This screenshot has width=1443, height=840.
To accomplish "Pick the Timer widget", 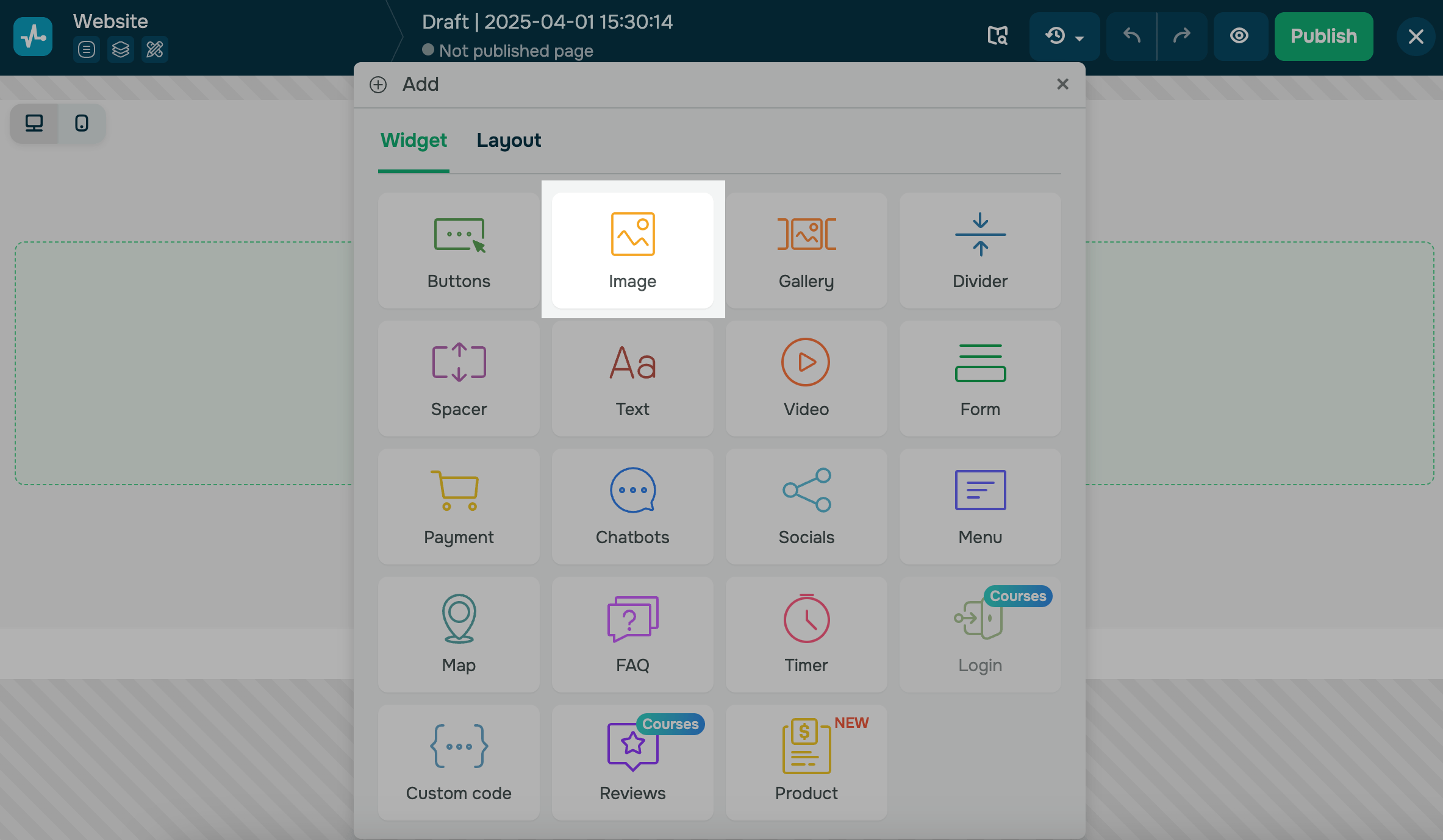I will point(806,634).
